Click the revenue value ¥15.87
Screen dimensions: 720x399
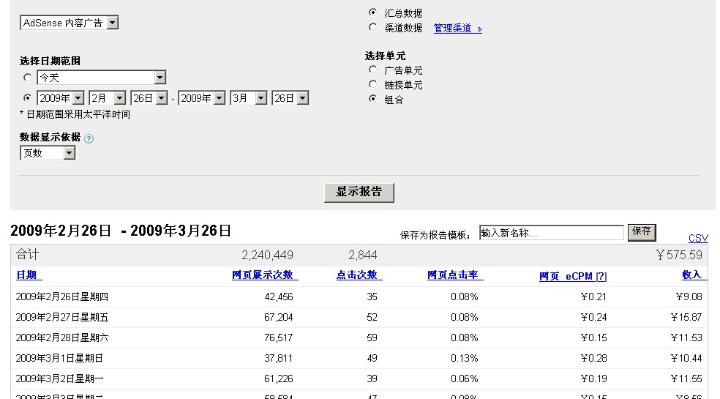686,317
